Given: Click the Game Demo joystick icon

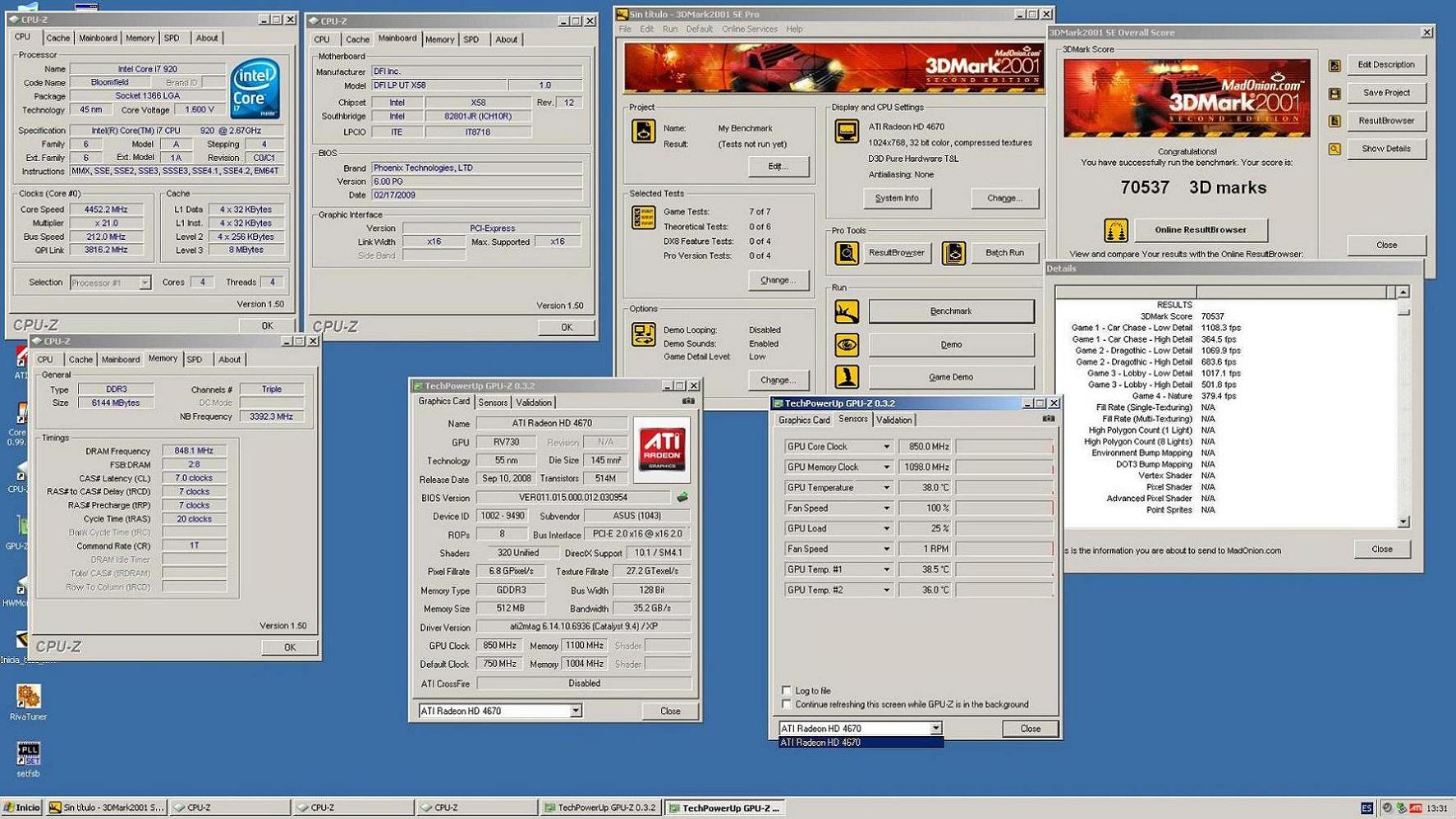Looking at the screenshot, I should point(847,377).
